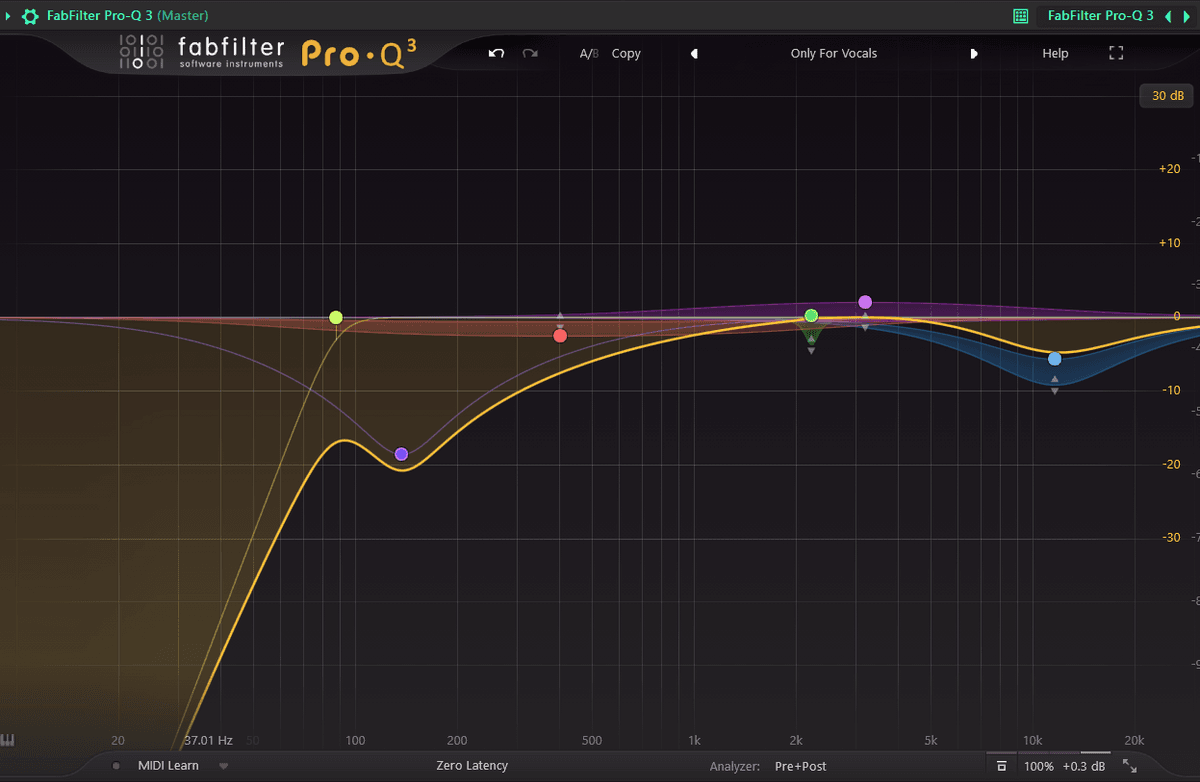Adjust the 100% gain scale value
Screen dimensions: 1200x782
pos(1039,766)
